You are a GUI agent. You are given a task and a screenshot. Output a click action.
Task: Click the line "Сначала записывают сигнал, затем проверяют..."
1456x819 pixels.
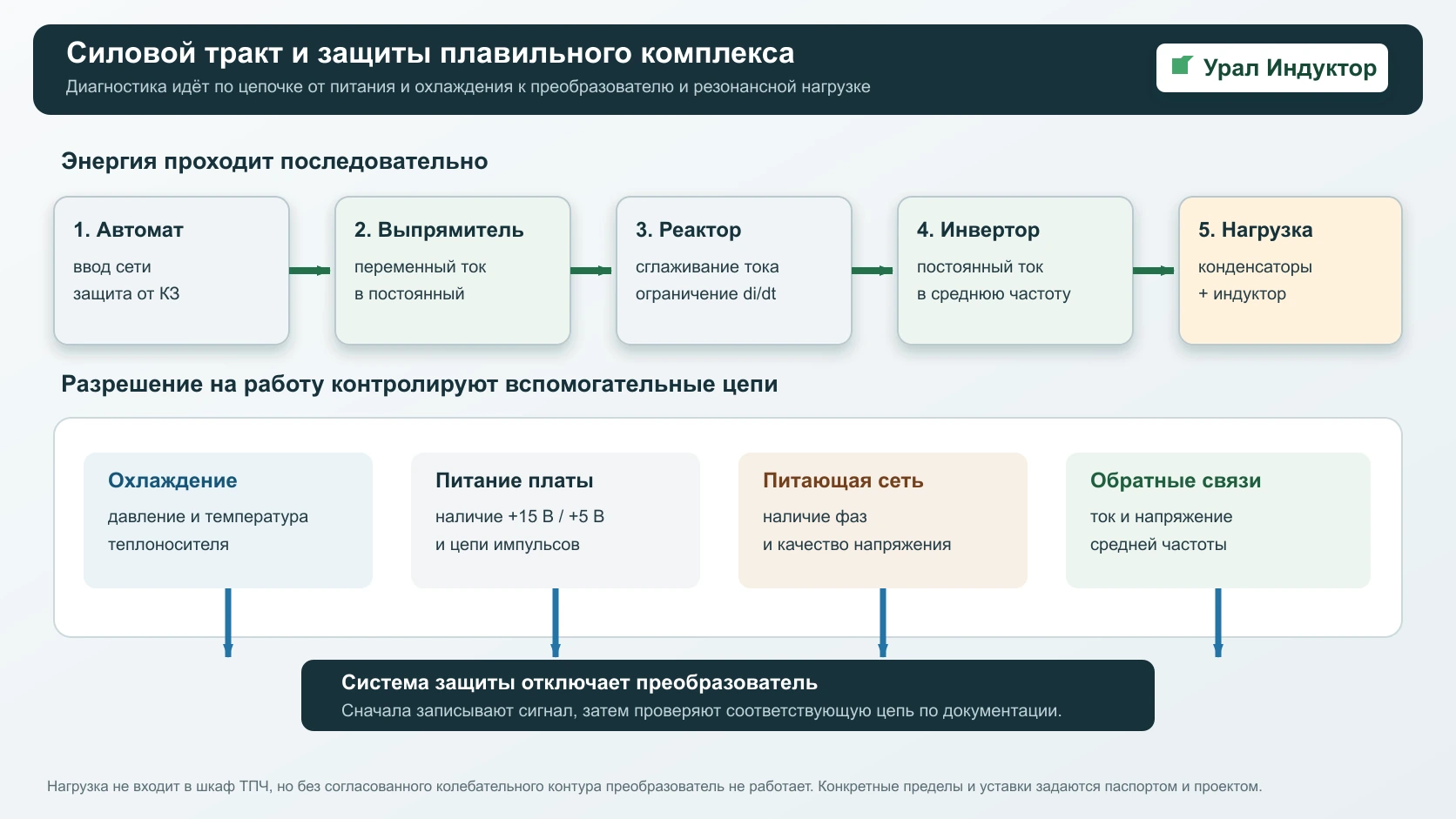click(x=702, y=711)
